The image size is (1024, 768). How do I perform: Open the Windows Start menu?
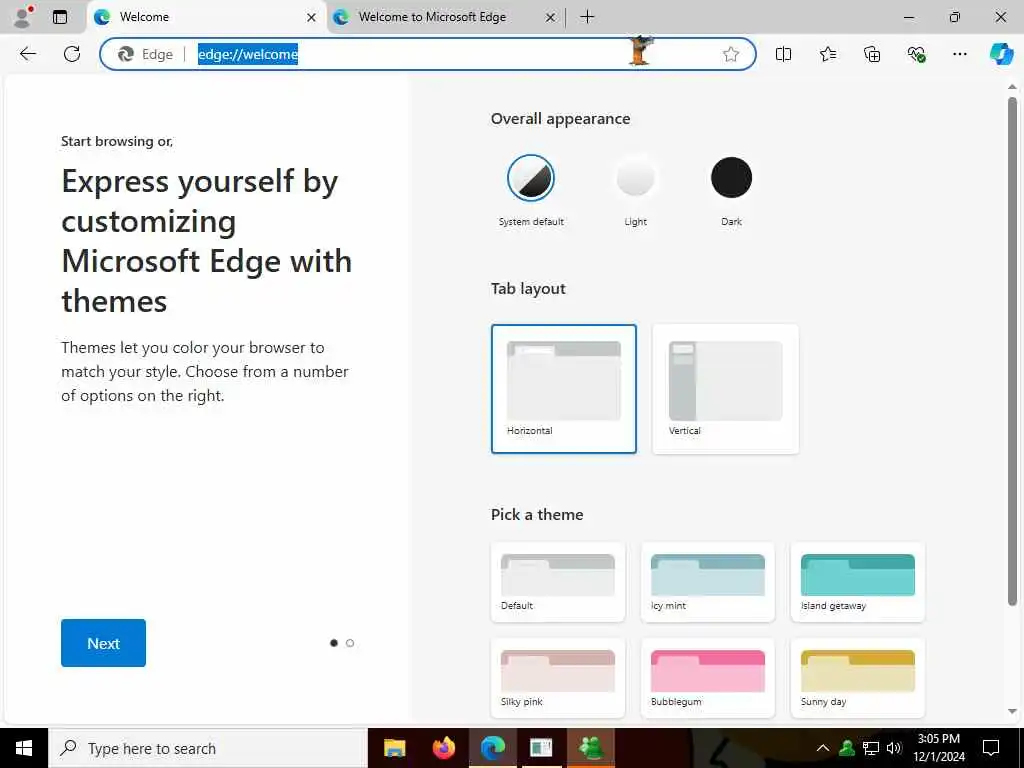click(x=24, y=748)
